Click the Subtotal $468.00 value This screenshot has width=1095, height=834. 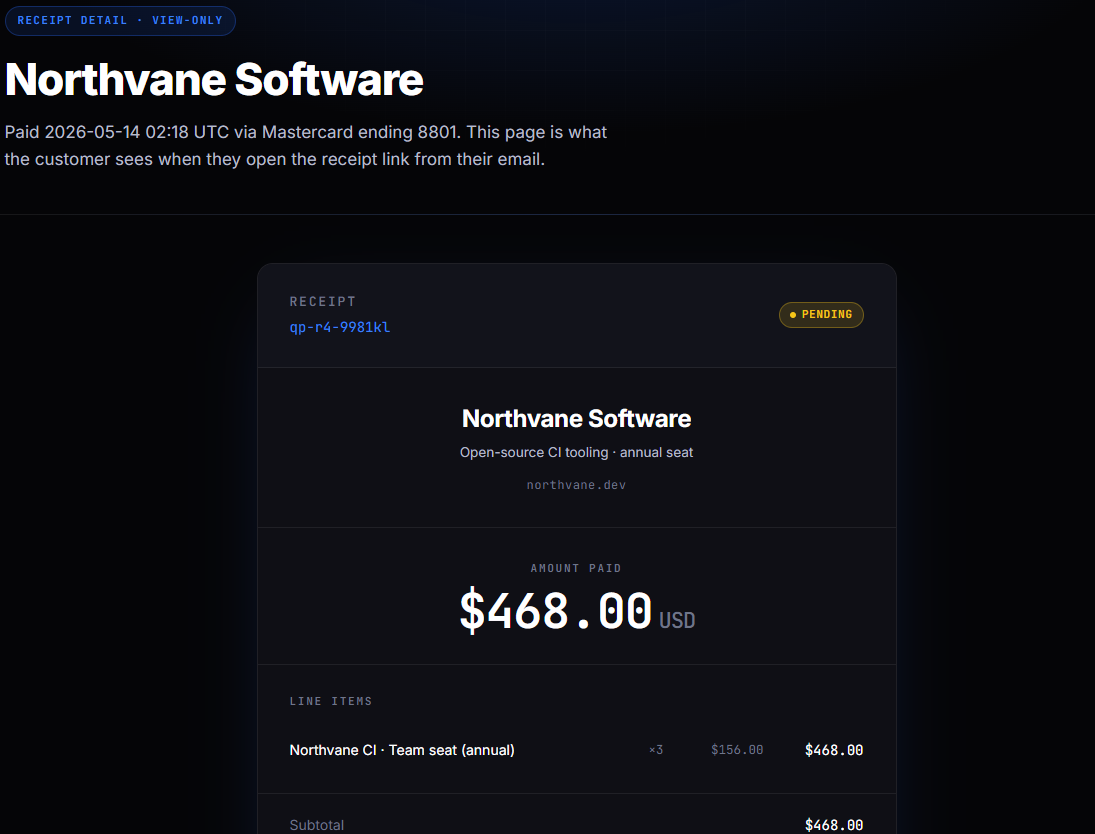point(834,825)
